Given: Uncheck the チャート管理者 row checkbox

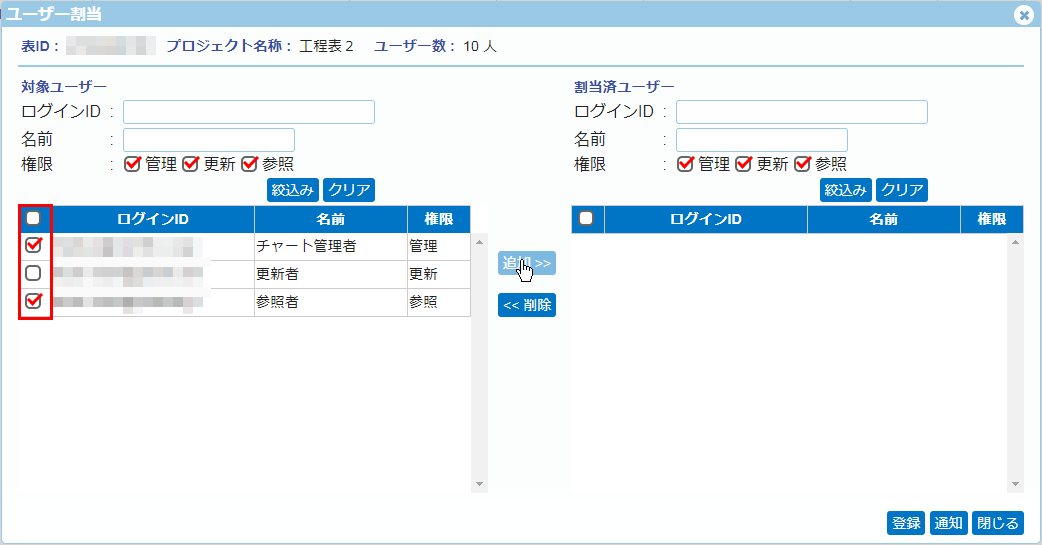Looking at the screenshot, I should pyautogui.click(x=33, y=245).
